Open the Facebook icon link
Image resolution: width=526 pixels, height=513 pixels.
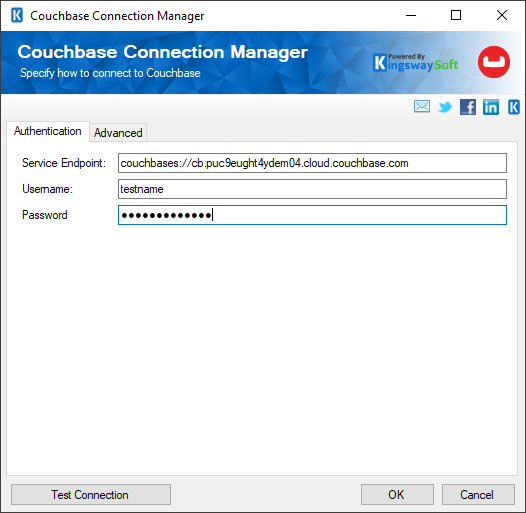(x=468, y=107)
